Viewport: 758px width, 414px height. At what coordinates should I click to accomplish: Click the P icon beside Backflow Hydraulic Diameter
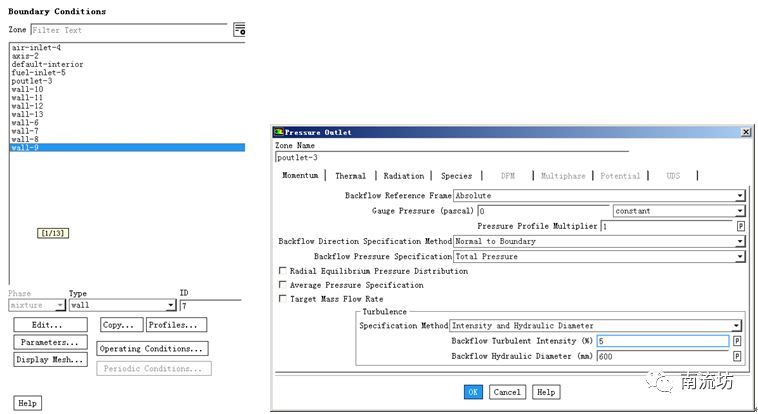[737, 356]
